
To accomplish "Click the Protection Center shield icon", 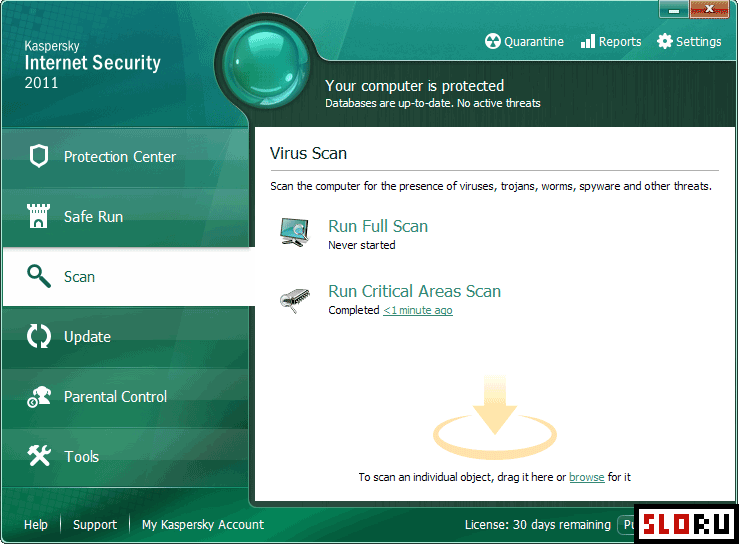I will [39, 156].
